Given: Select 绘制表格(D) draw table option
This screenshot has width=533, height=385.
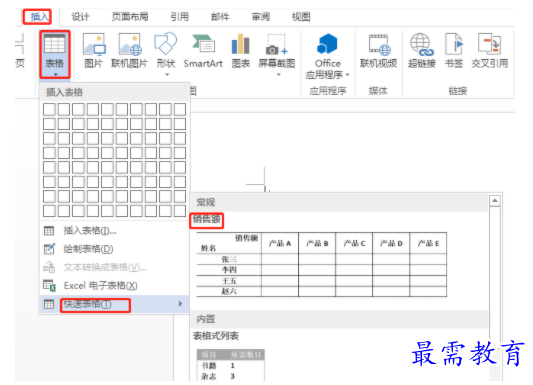Looking at the screenshot, I should pyautogui.click(x=114, y=249).
